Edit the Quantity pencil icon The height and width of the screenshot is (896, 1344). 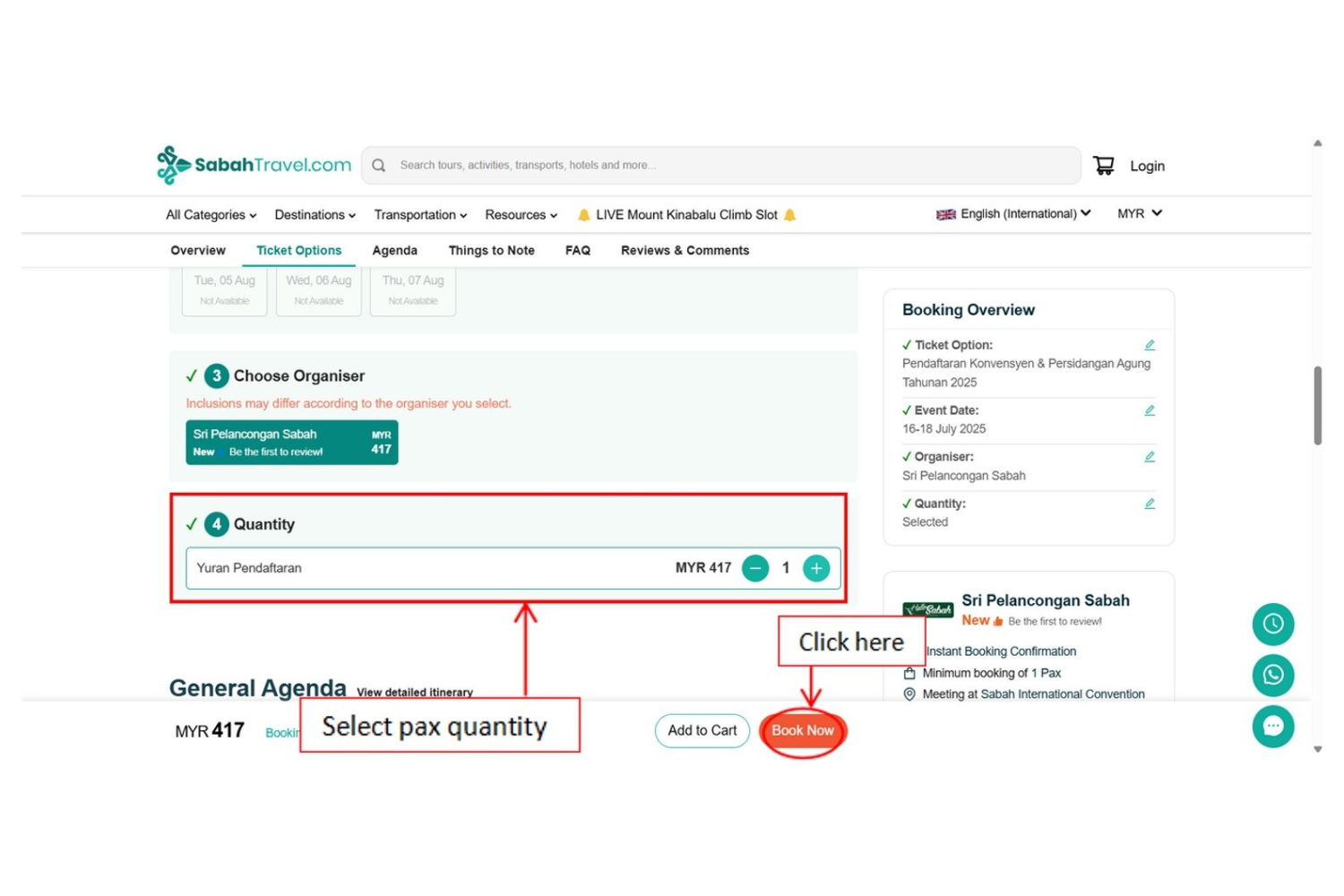click(1150, 504)
